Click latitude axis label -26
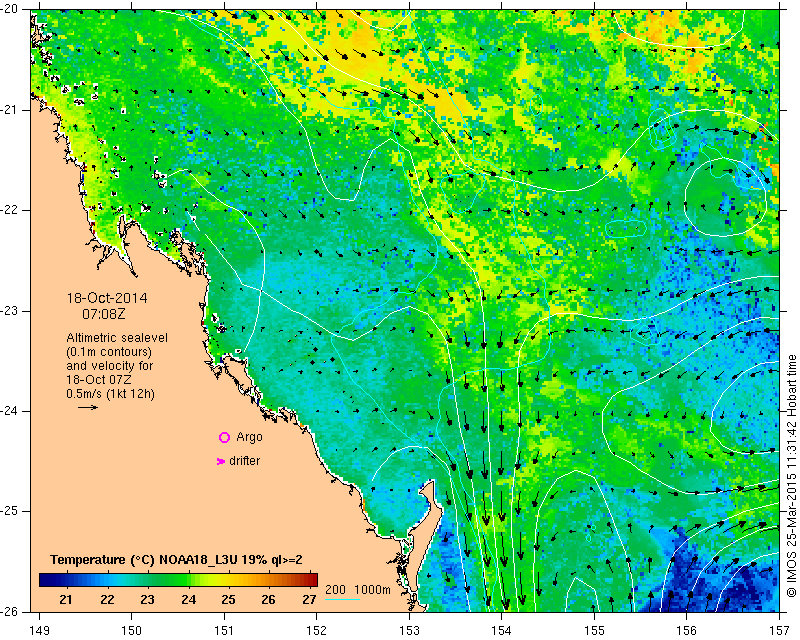The height and width of the screenshot is (640, 800). tap(9, 611)
